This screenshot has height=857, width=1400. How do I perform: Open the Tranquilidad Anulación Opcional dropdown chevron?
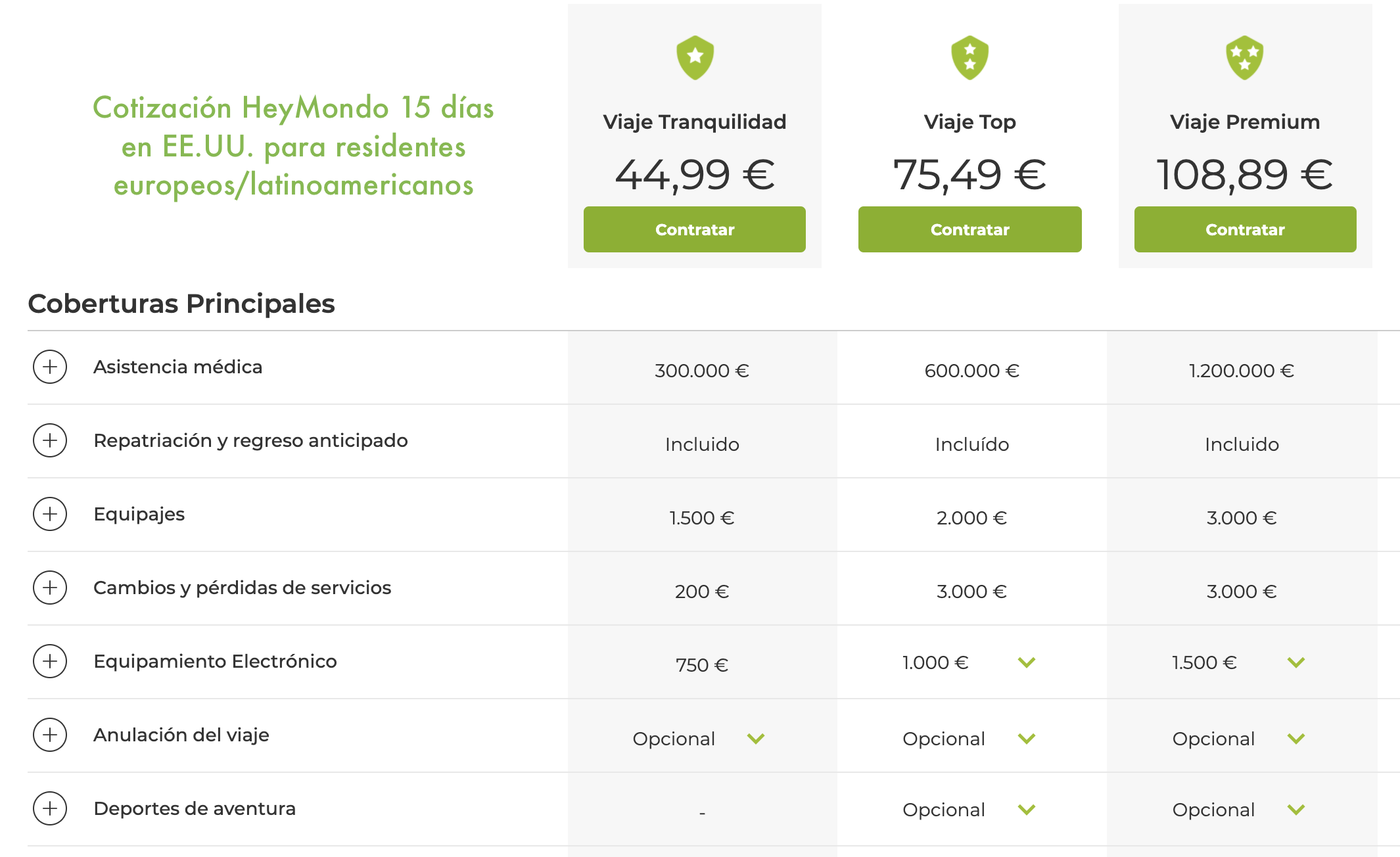(x=756, y=739)
